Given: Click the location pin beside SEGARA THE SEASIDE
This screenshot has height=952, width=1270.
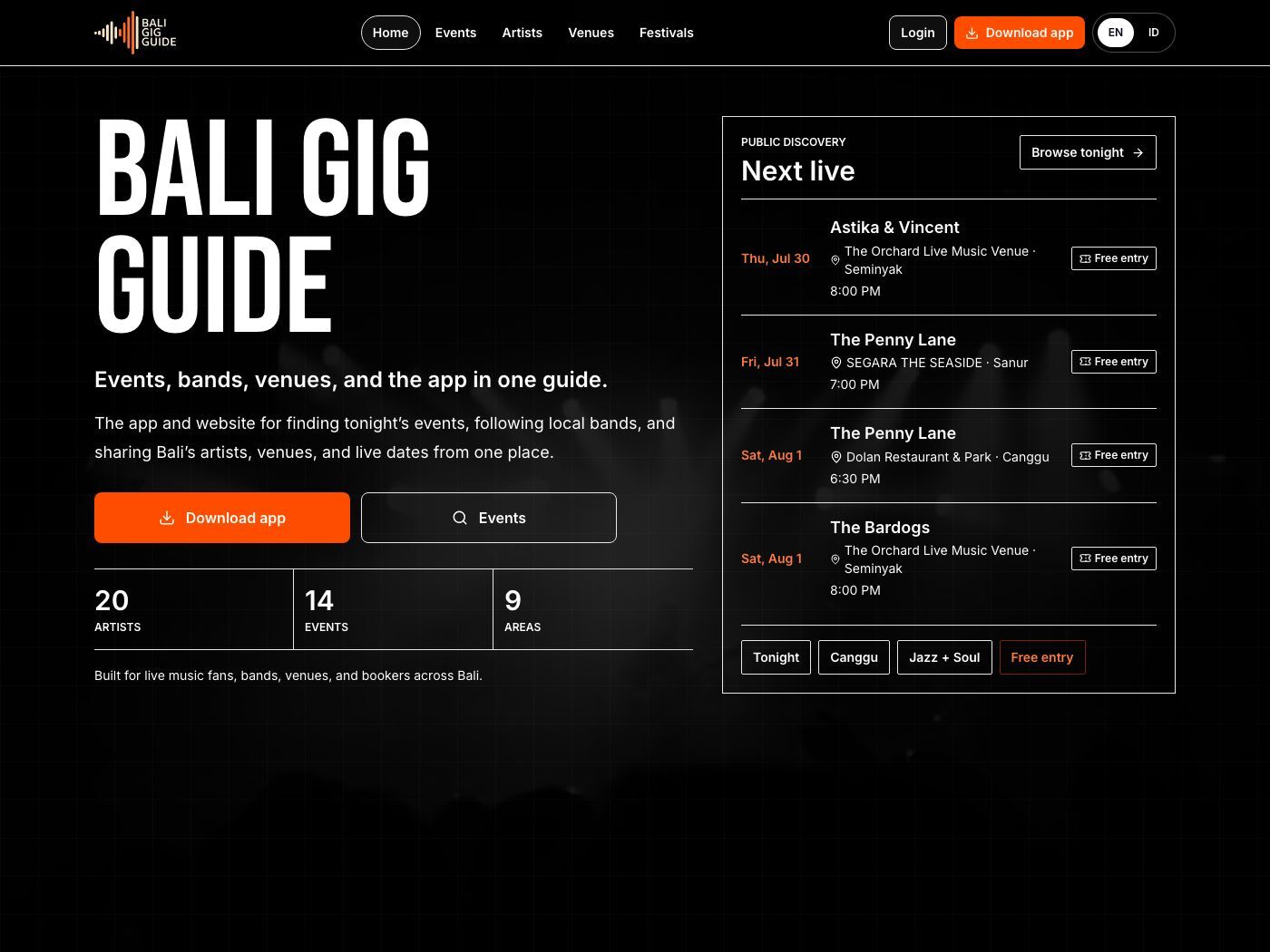Looking at the screenshot, I should (836, 363).
